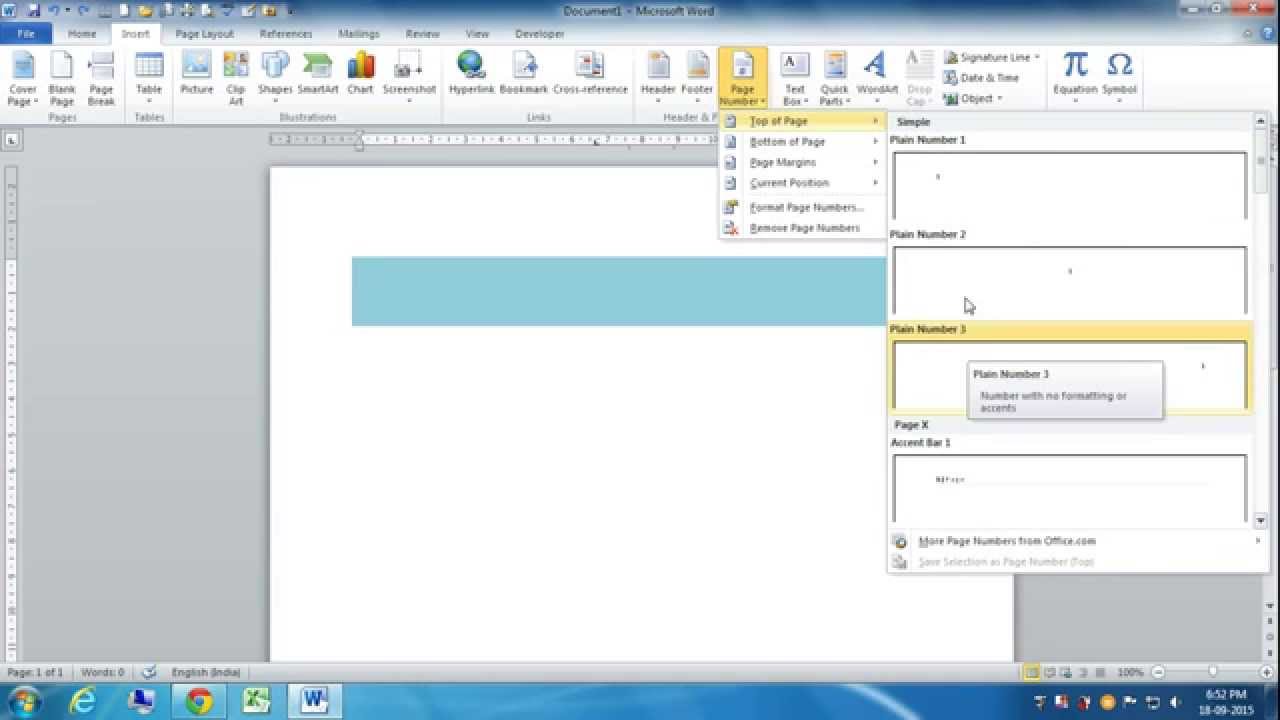Open the Quick Parts menu
This screenshot has width=1280, height=720.
834,79
